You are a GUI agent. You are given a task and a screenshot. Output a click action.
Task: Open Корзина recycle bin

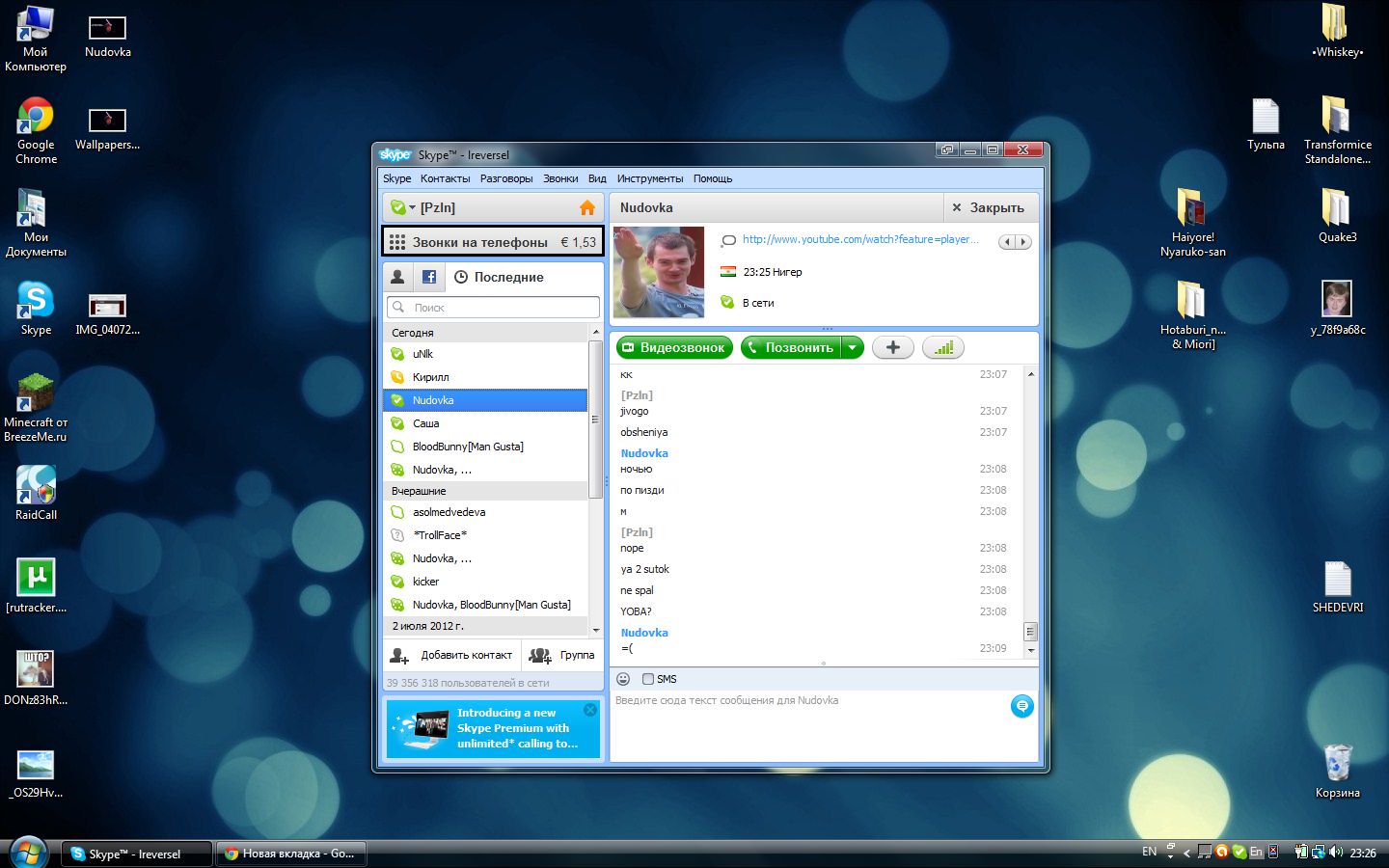click(1338, 772)
